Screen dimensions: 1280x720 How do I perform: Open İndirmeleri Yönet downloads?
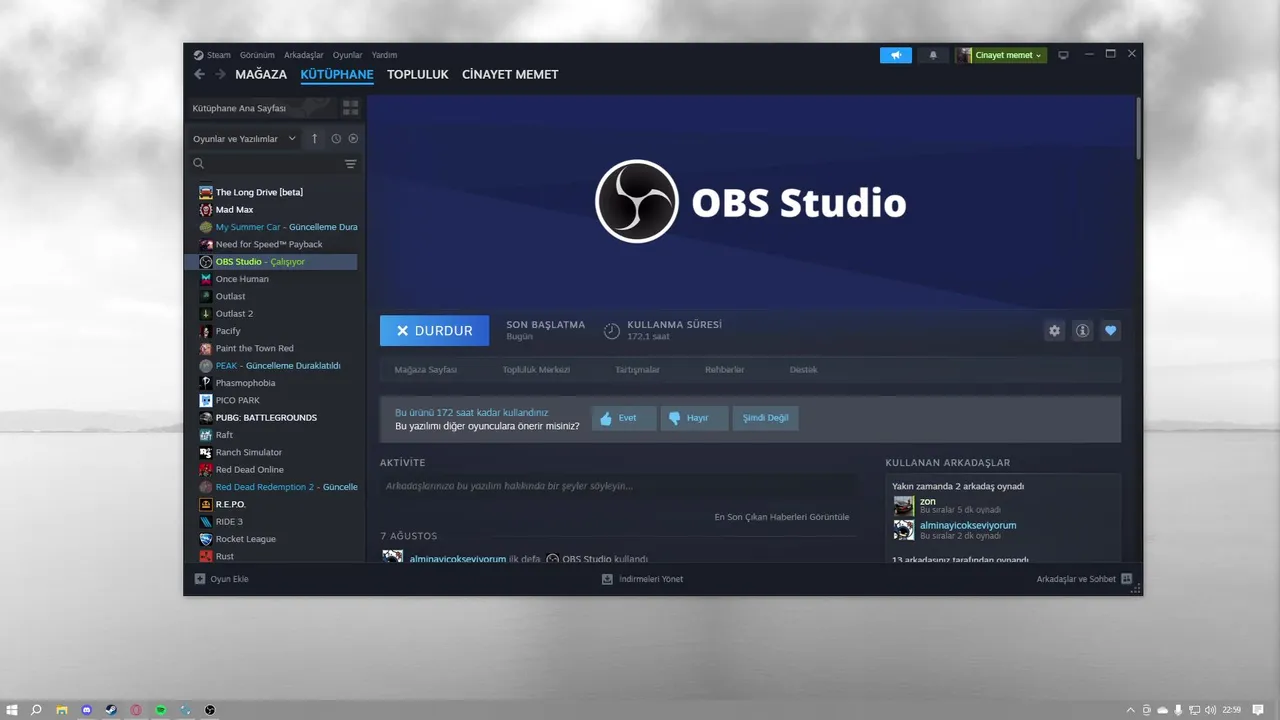[x=642, y=579]
